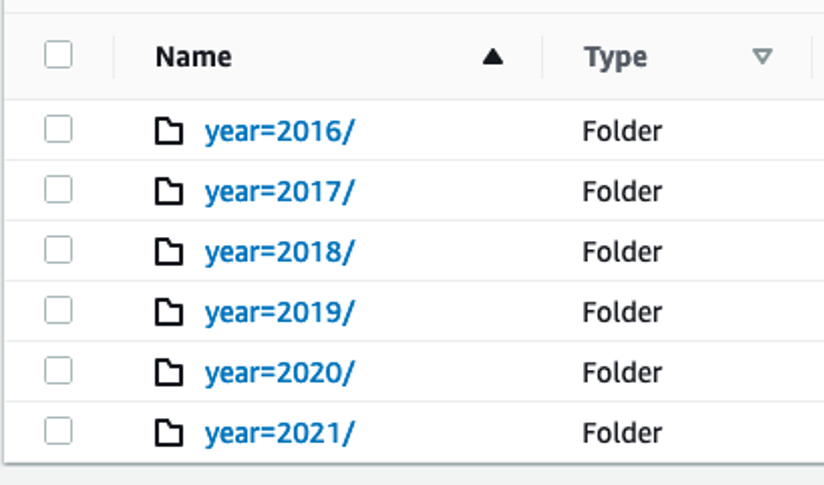Open the year=2016/ folder link

(x=280, y=131)
